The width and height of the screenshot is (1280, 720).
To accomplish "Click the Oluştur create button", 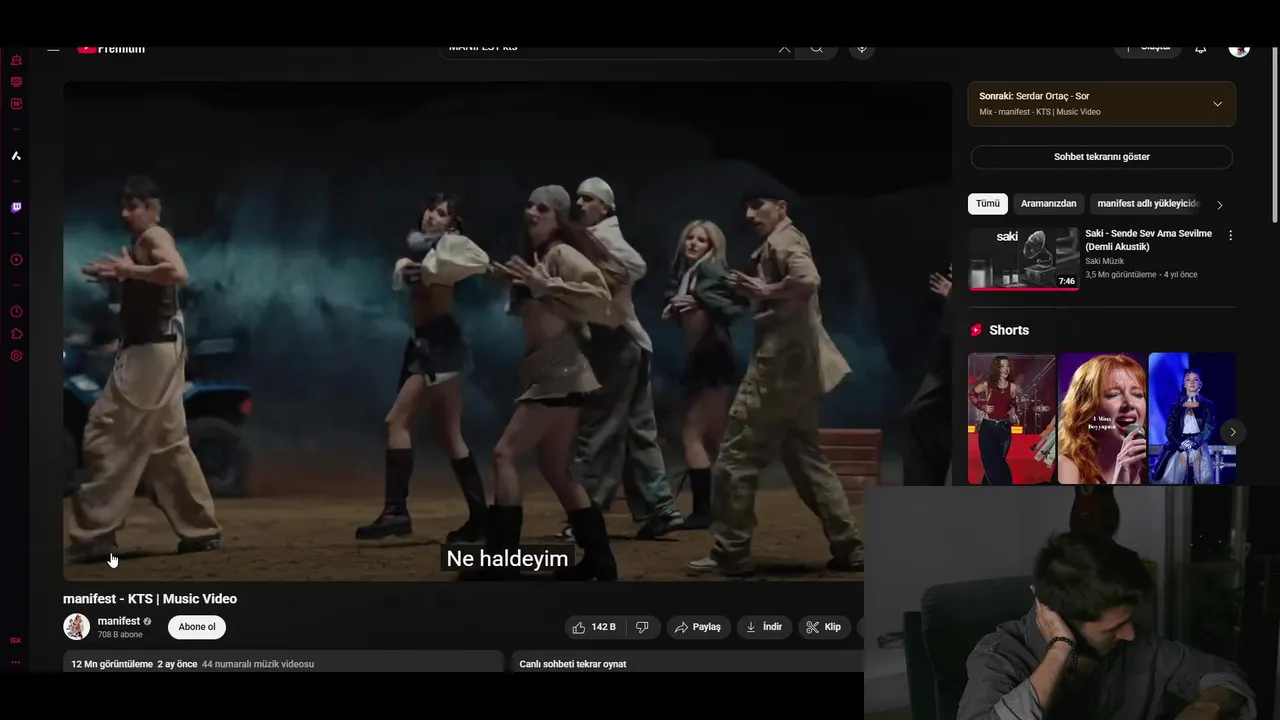I will click(x=1148, y=49).
